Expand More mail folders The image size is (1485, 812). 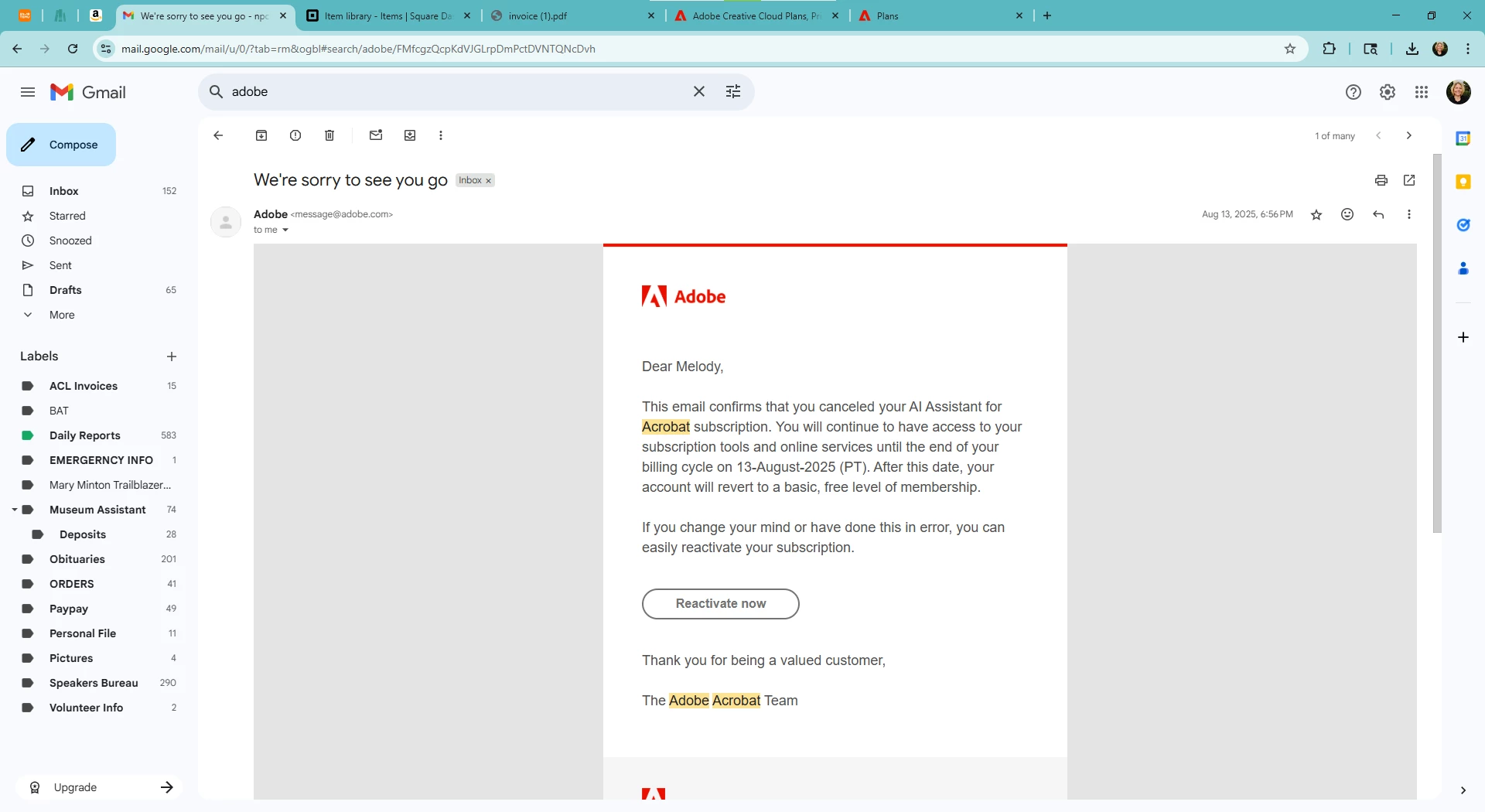click(x=62, y=315)
